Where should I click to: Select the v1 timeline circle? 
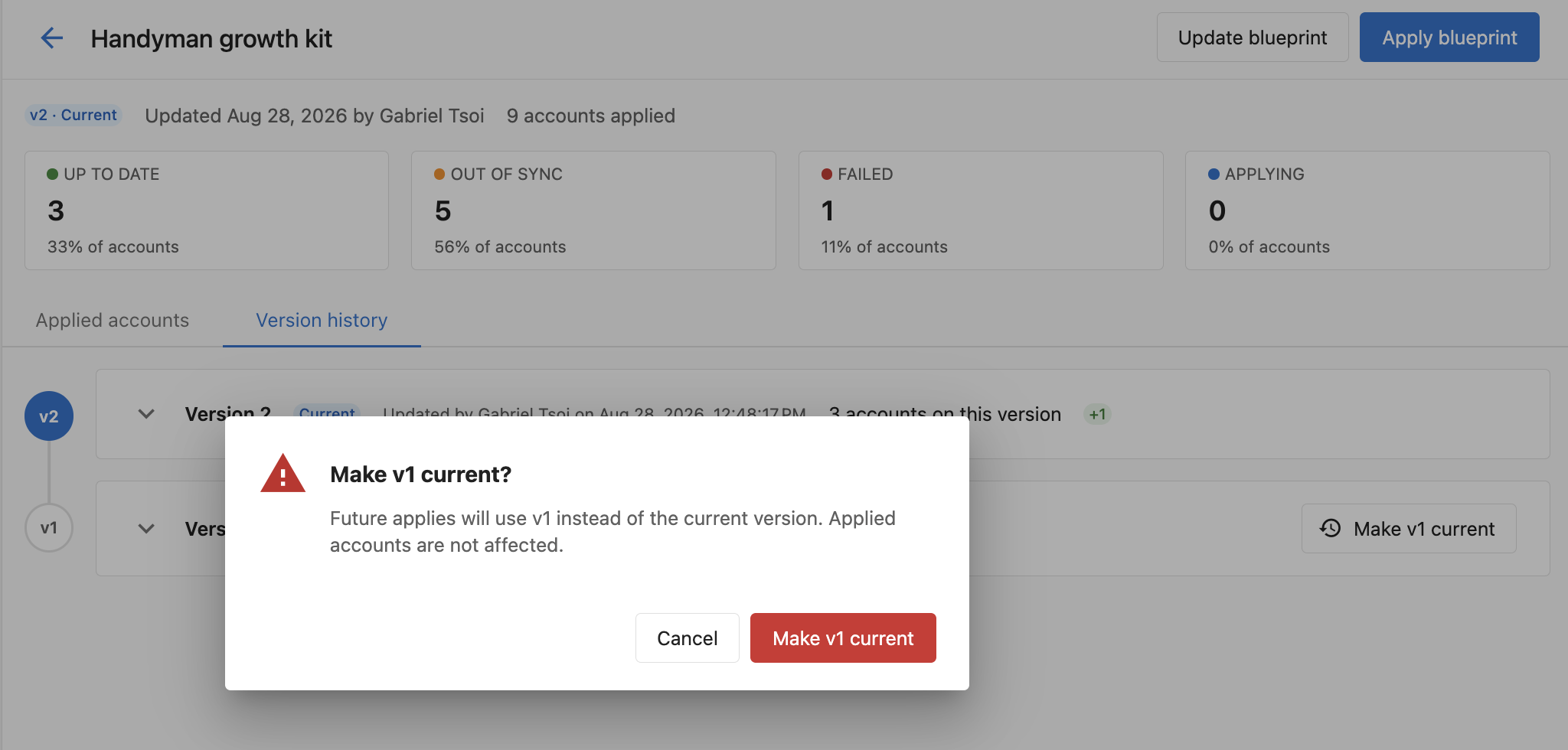(x=49, y=528)
